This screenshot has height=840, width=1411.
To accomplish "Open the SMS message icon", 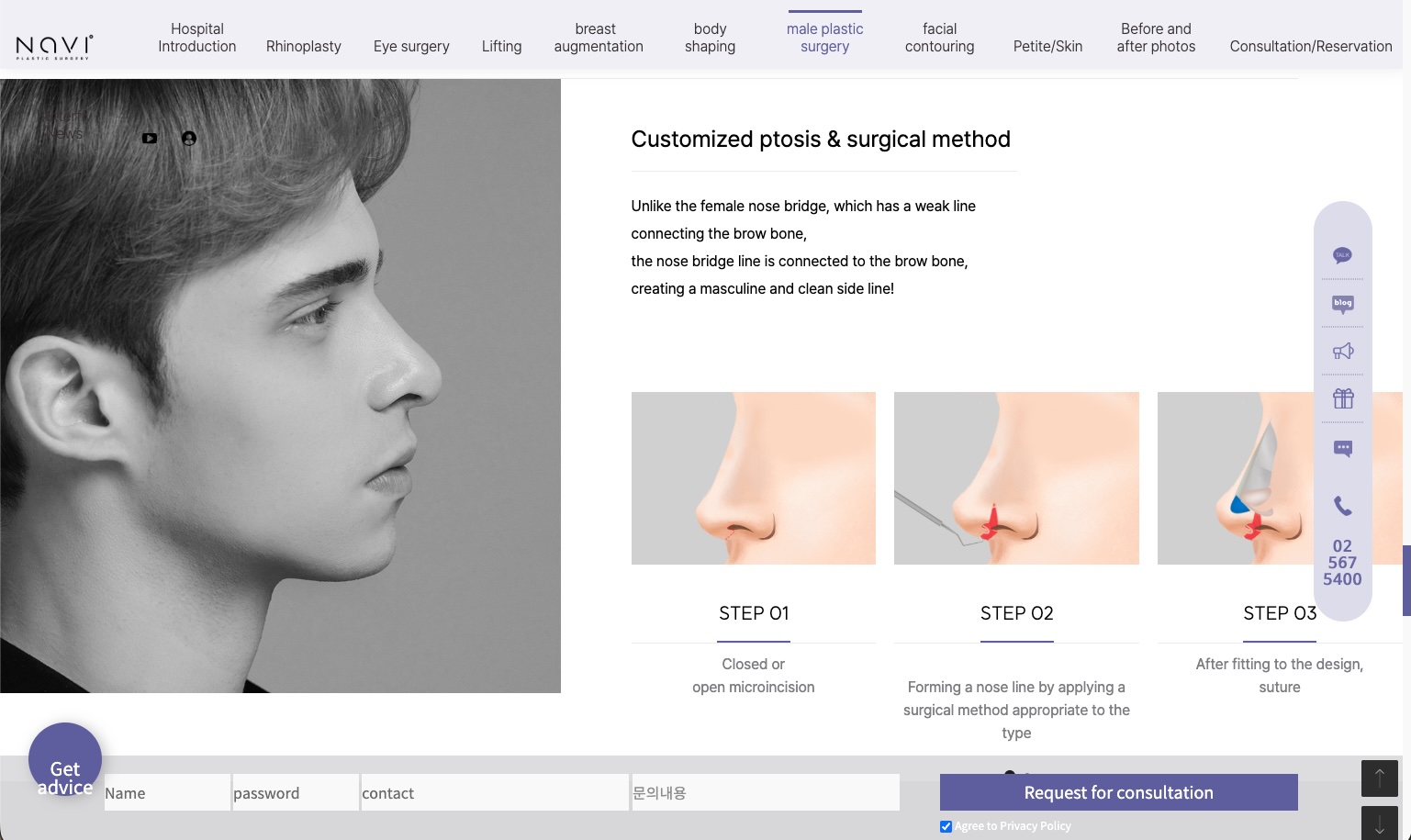I will click(1342, 448).
